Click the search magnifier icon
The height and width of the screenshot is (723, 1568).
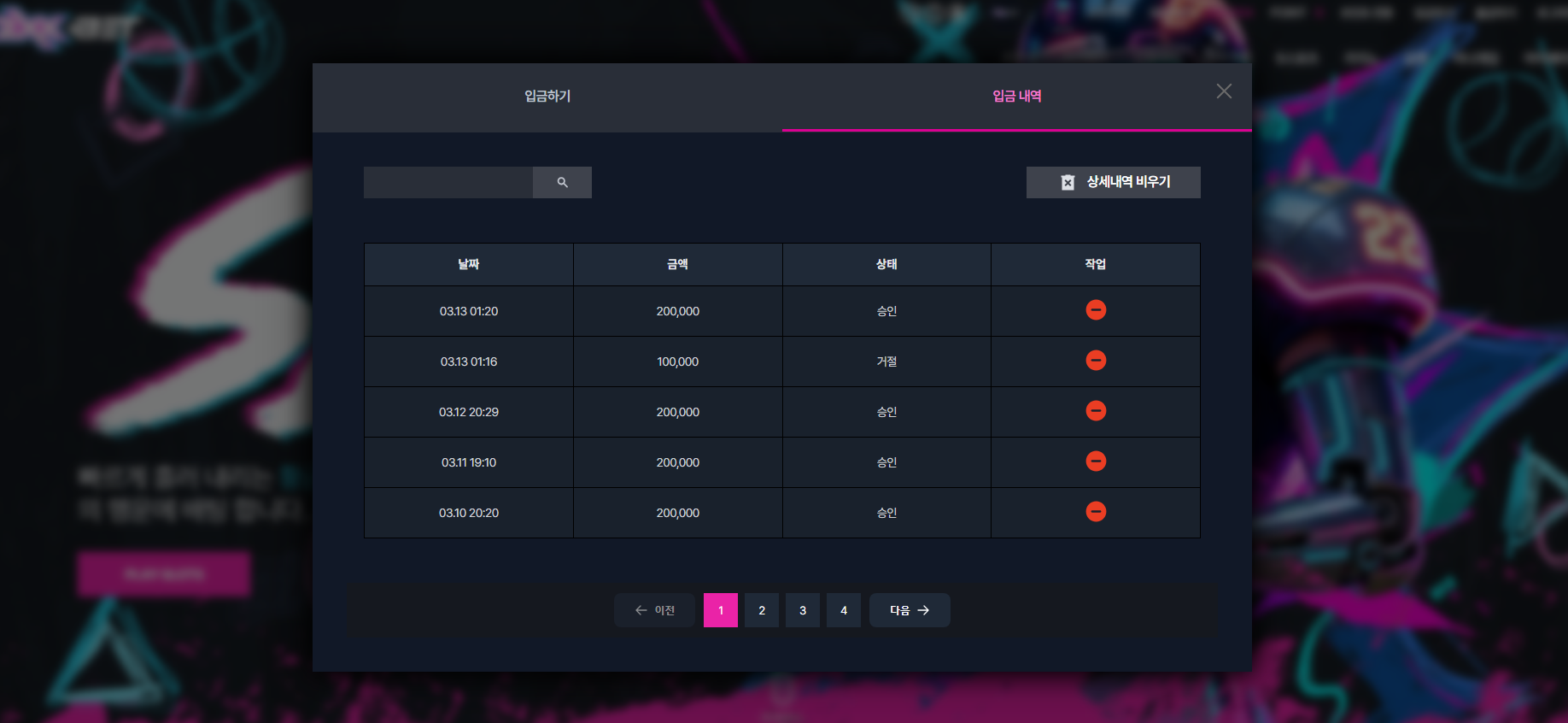pyautogui.click(x=562, y=182)
